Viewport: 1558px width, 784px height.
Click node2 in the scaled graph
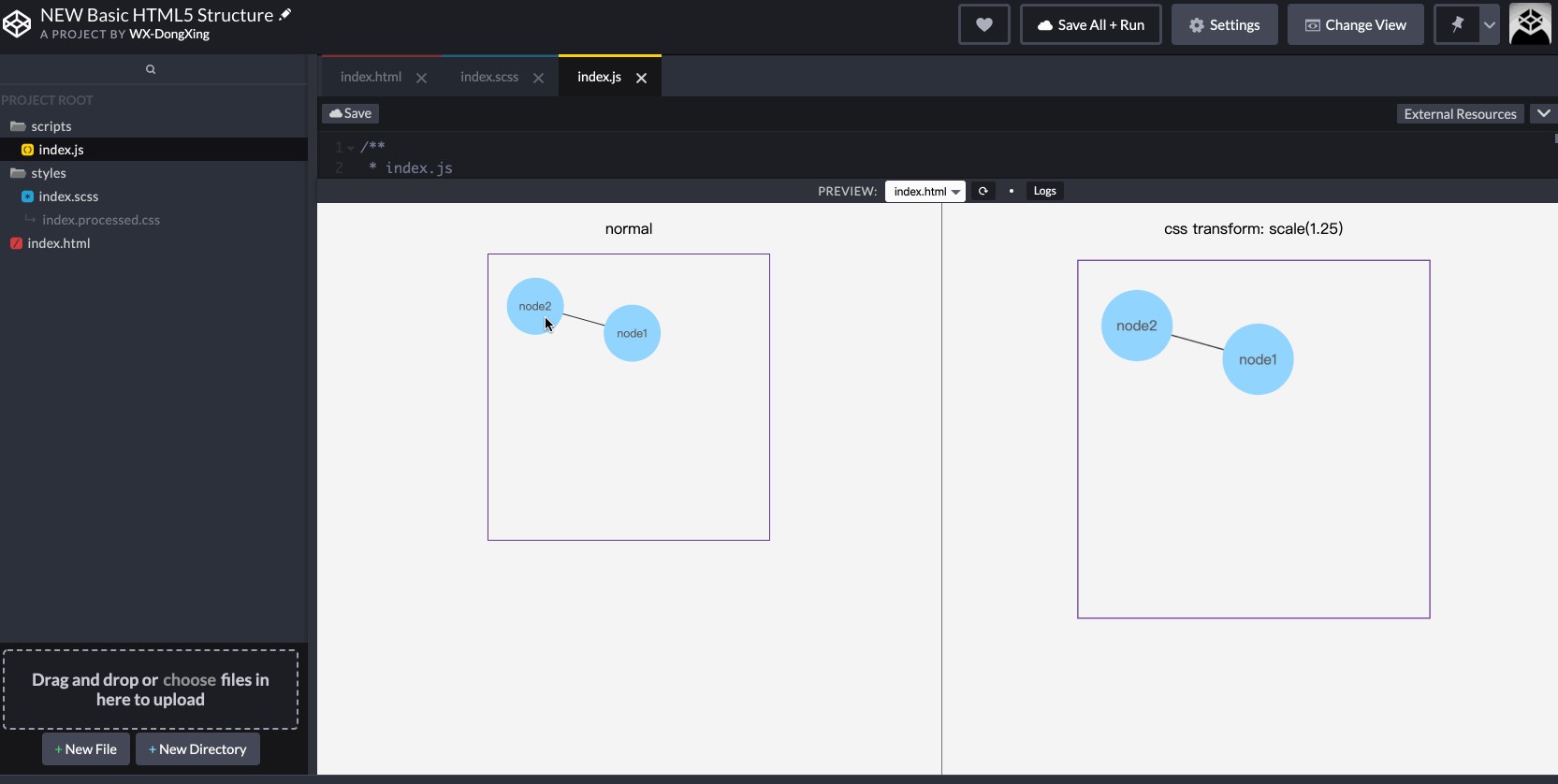click(x=1137, y=326)
